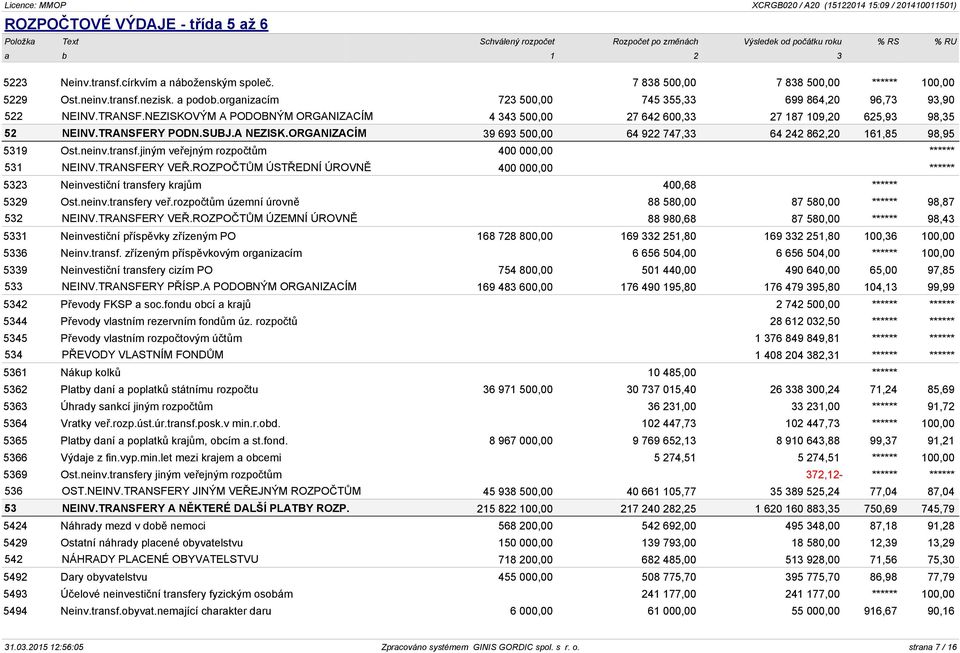960x653 pixels.
Task: Select 'Účelové neinvestiční transfery fyzickým osobám' text
Action: click(176, 594)
